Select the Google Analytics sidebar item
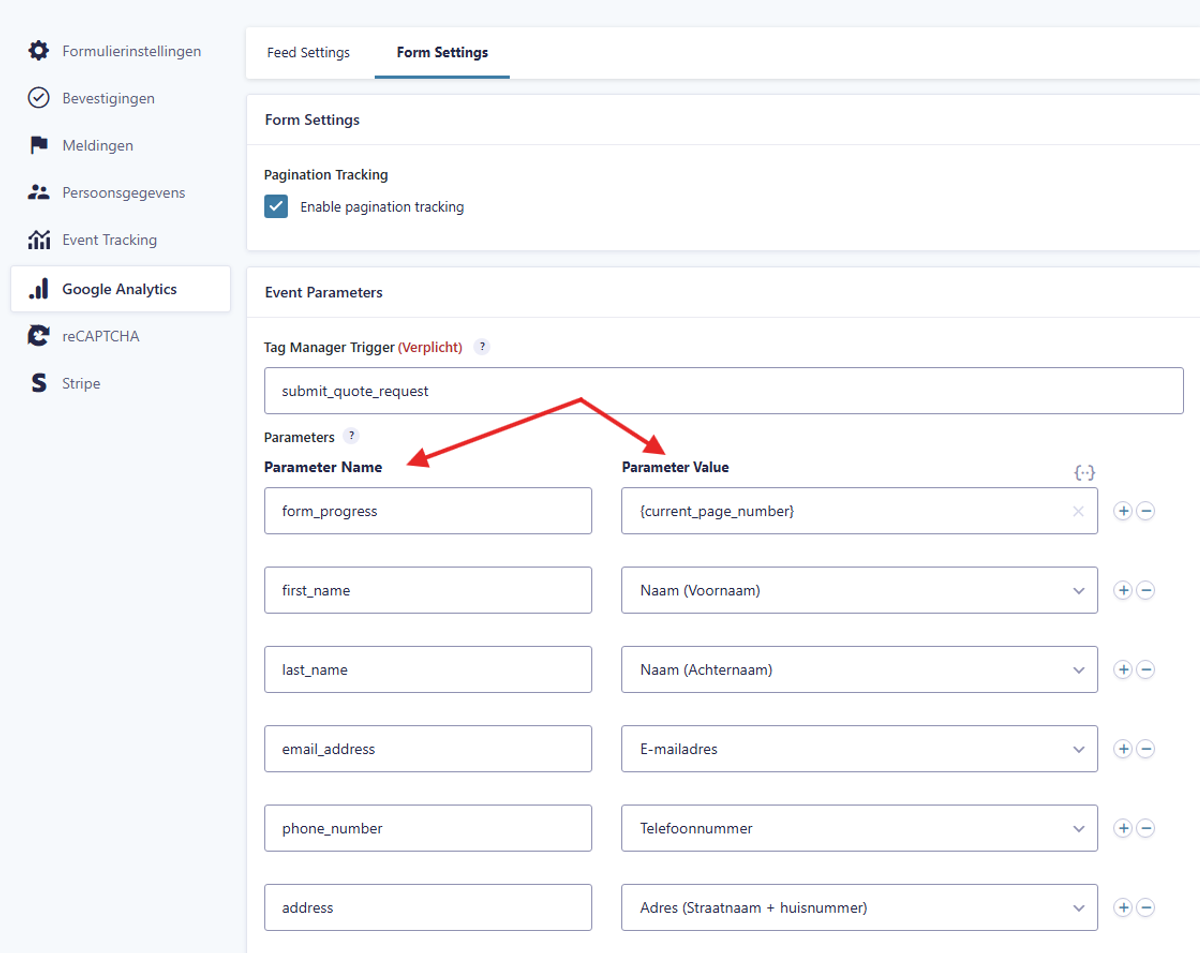The image size is (1200, 953). pos(120,289)
